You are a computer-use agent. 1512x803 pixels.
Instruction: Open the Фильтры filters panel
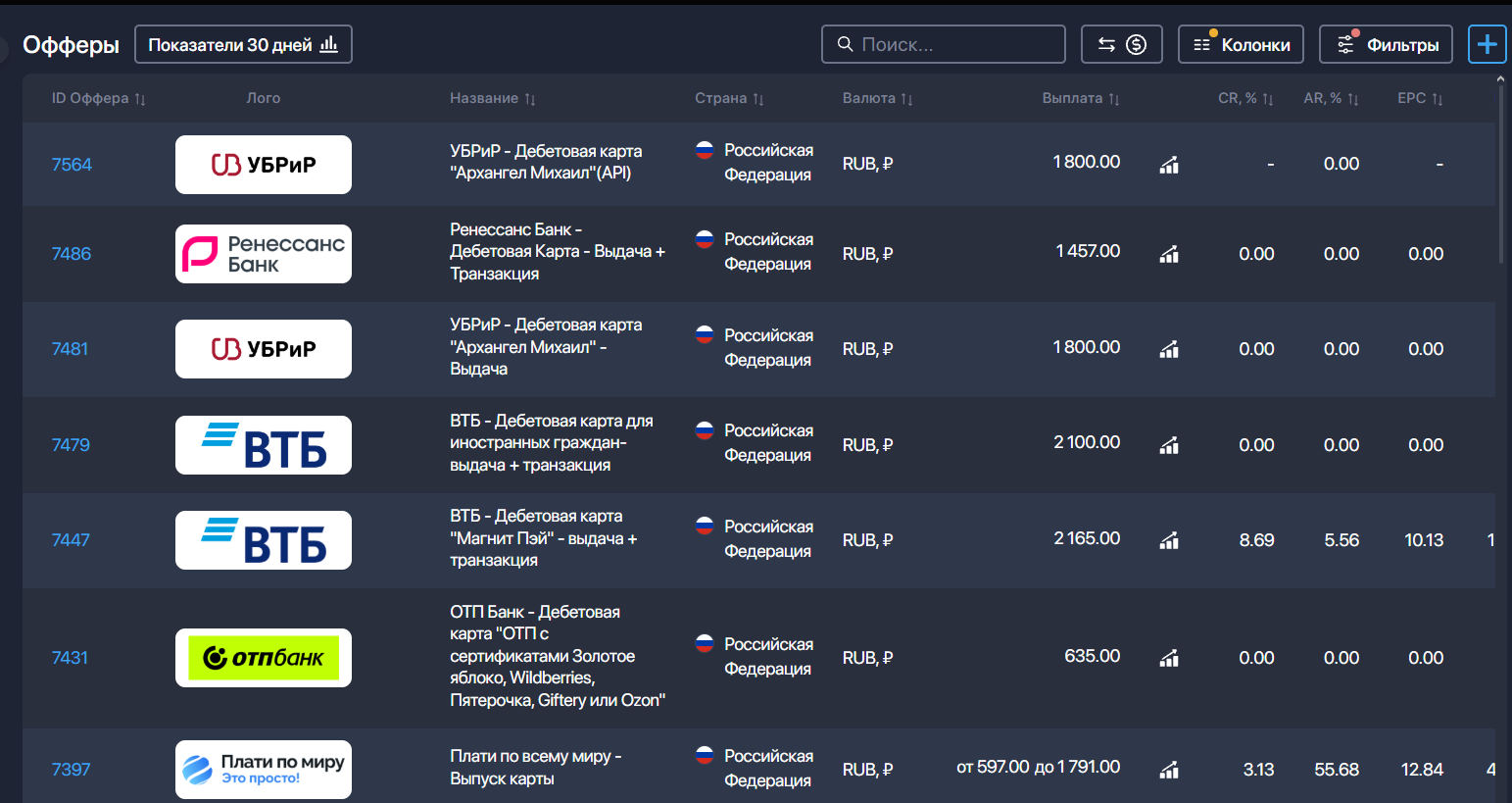click(1387, 44)
